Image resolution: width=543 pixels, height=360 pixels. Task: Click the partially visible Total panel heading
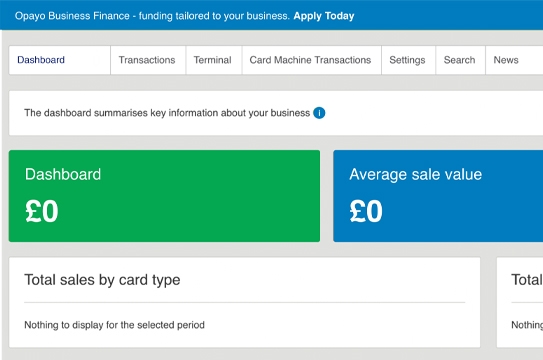tap(527, 280)
